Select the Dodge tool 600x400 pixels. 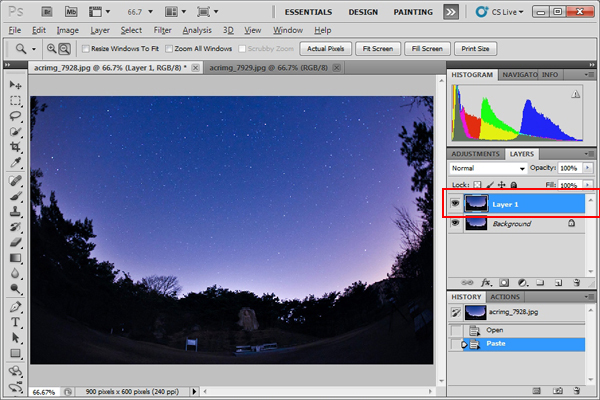tap(15, 289)
